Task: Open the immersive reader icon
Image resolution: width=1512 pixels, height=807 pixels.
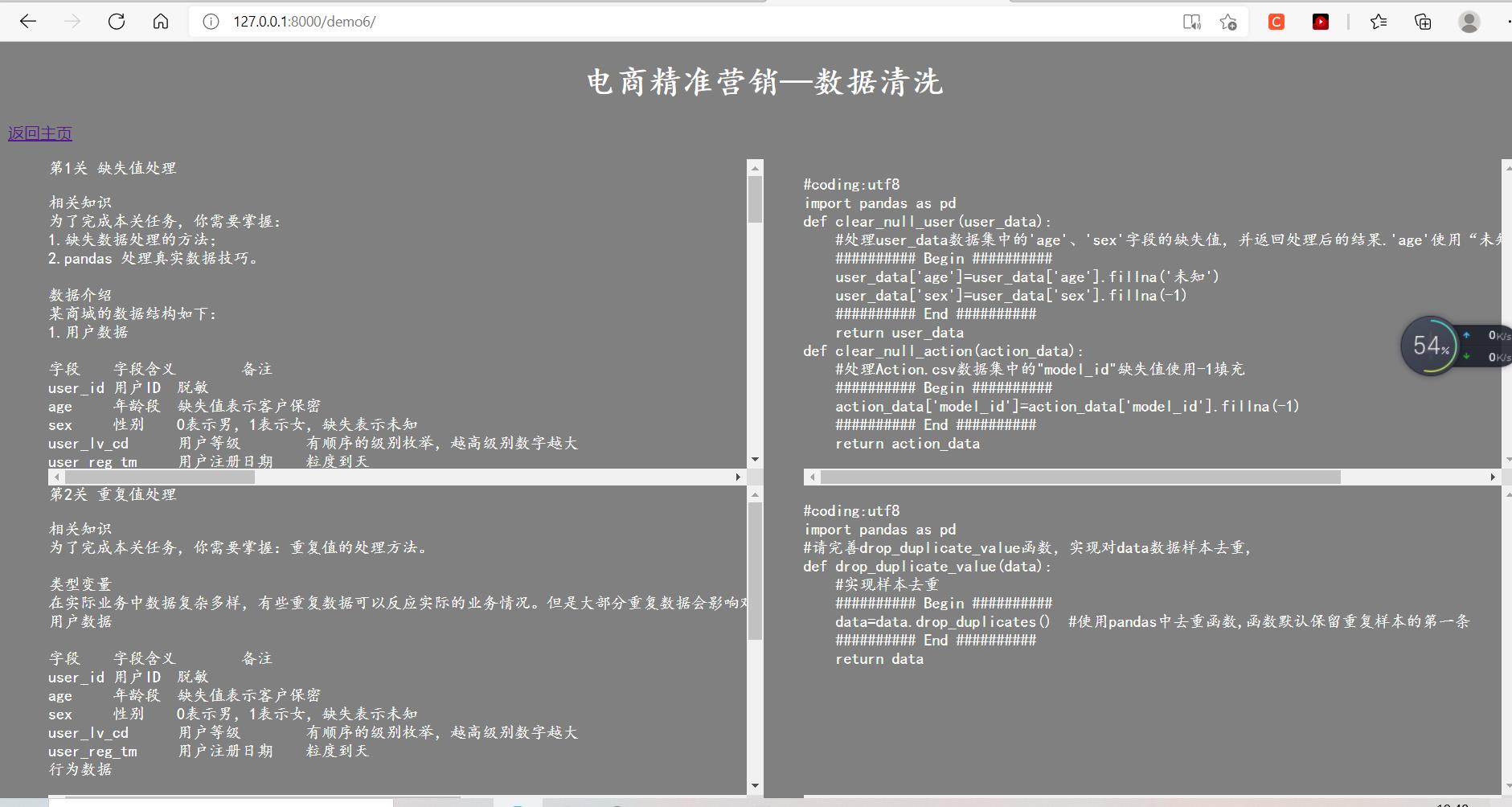Action: pyautogui.click(x=1192, y=22)
